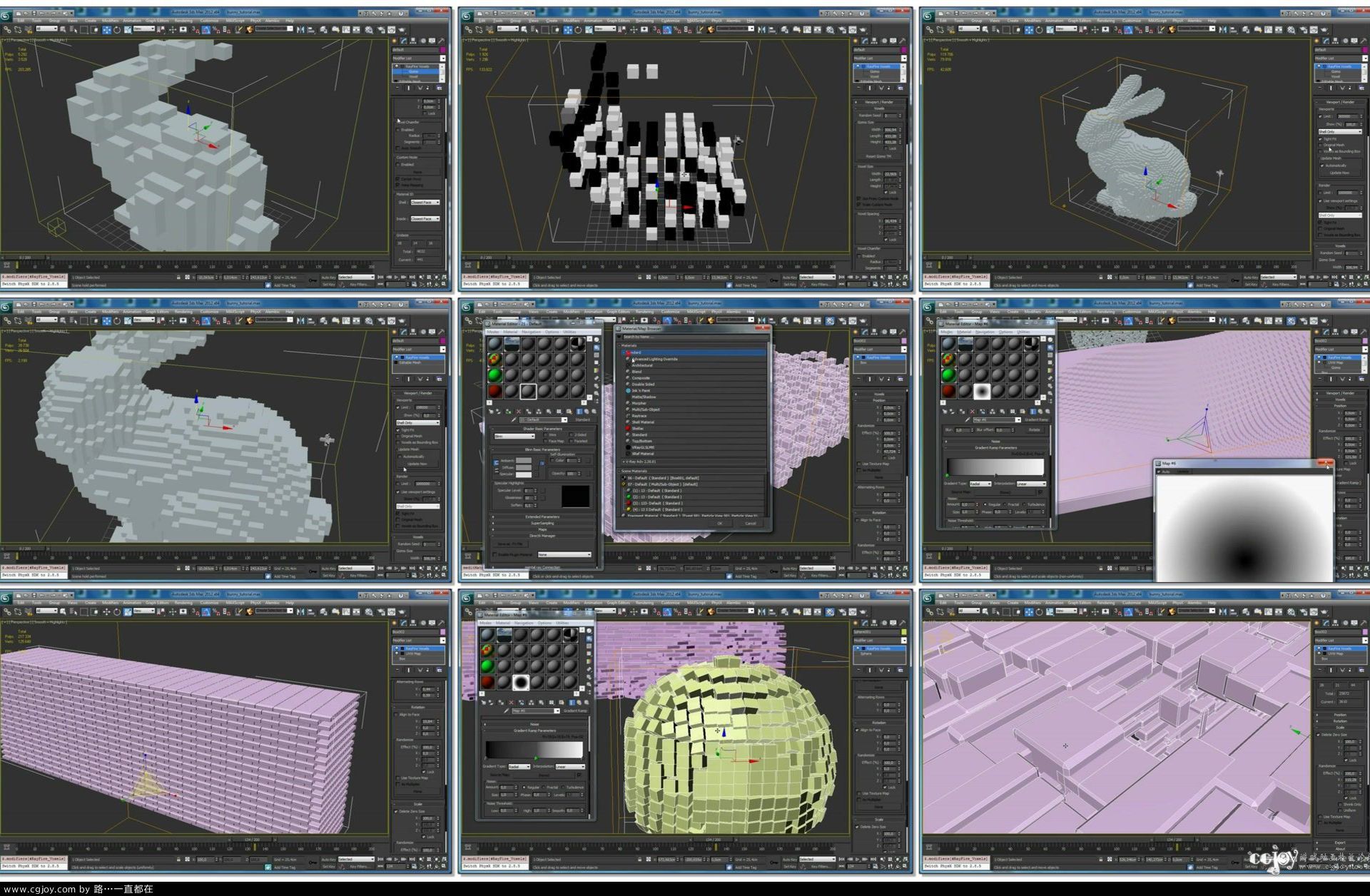Viewport: 1370px width, 896px height.
Task: Click Select and Link icon, coarse bunny window
Action: (7, 30)
